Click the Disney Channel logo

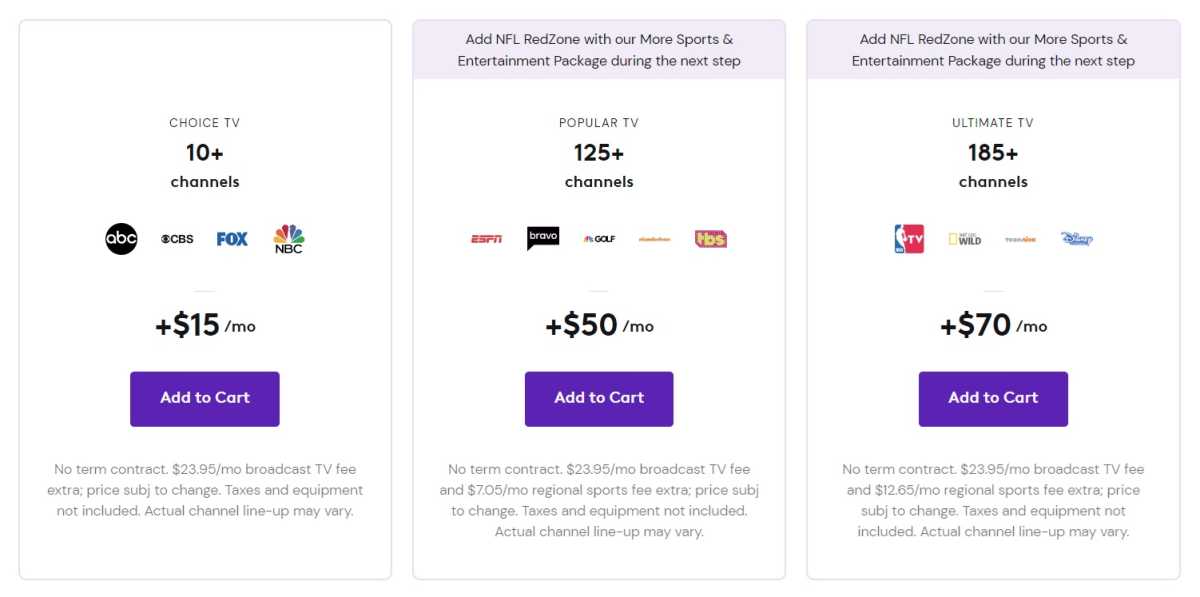[x=1077, y=238]
